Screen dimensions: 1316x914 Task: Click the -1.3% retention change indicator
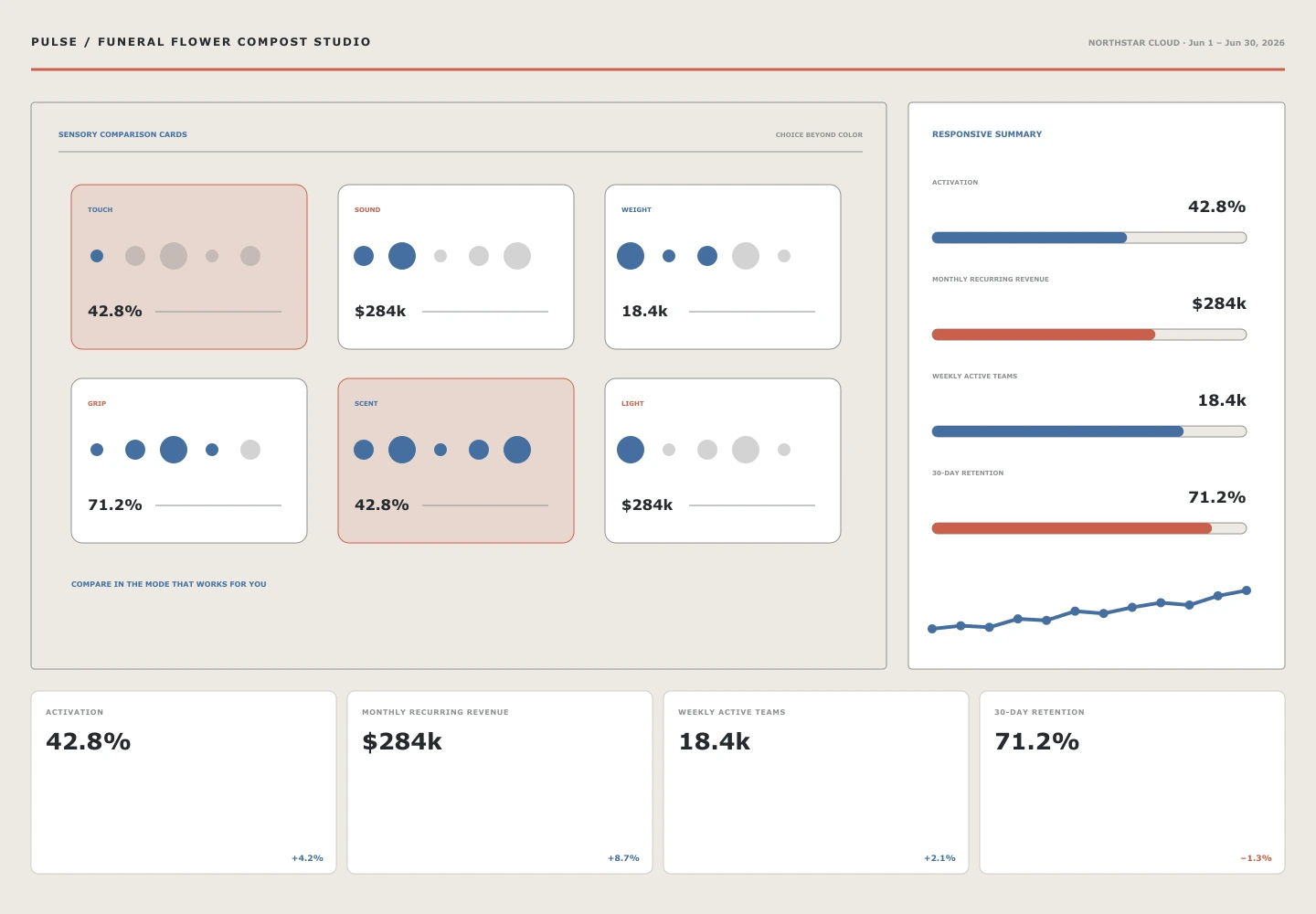tap(1256, 858)
